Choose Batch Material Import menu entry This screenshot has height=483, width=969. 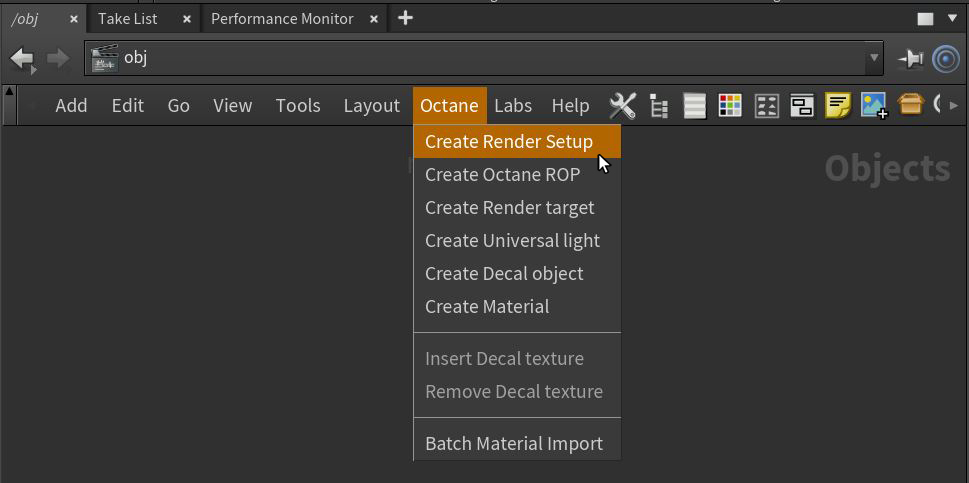(514, 444)
